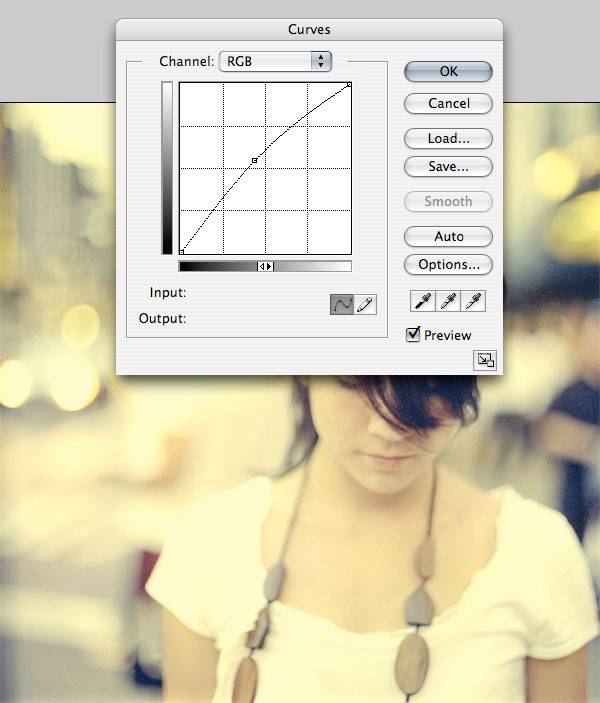
Task: Click the Save... button
Action: pos(448,167)
